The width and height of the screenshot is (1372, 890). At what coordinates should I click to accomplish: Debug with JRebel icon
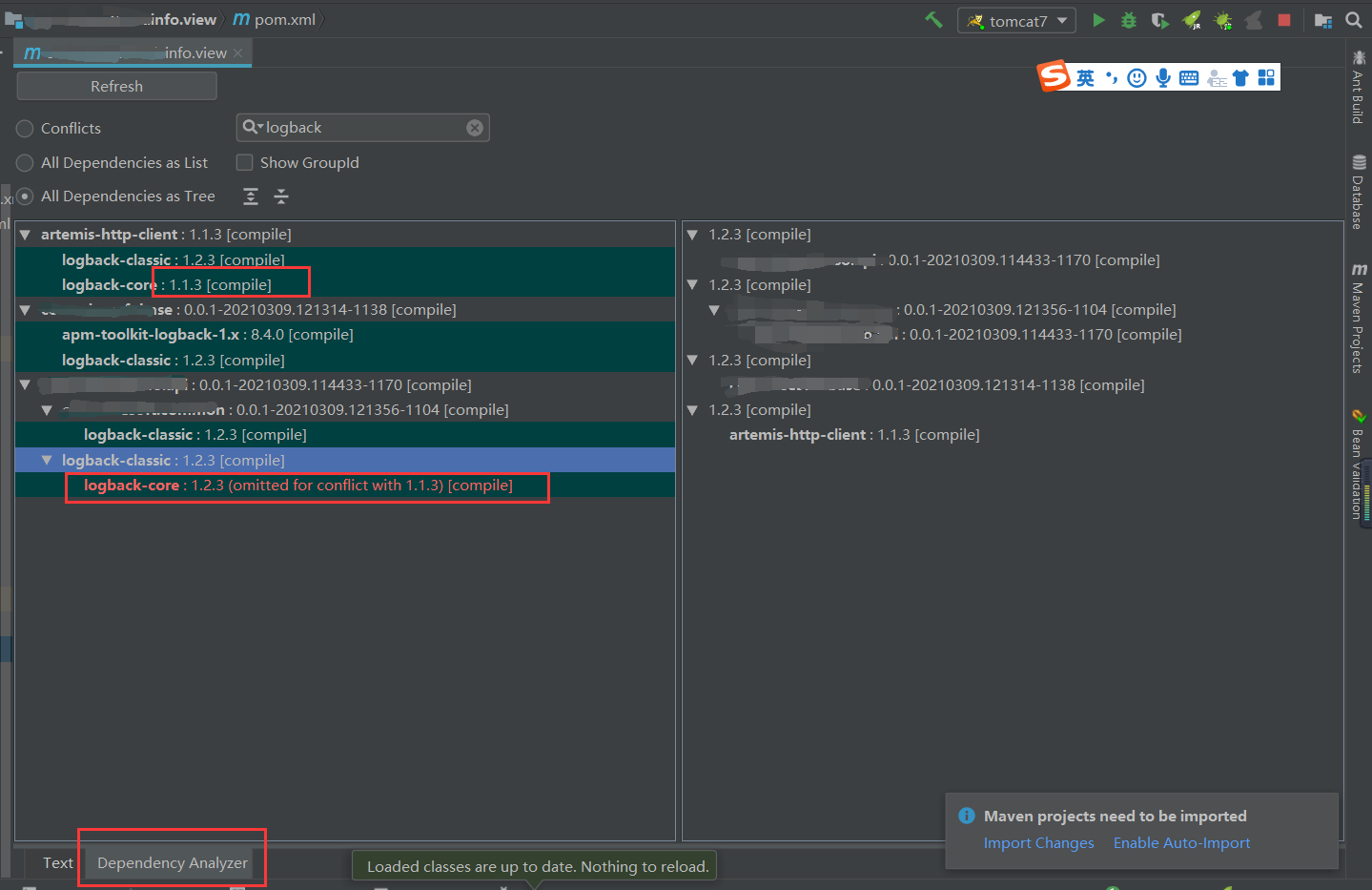click(x=1221, y=19)
